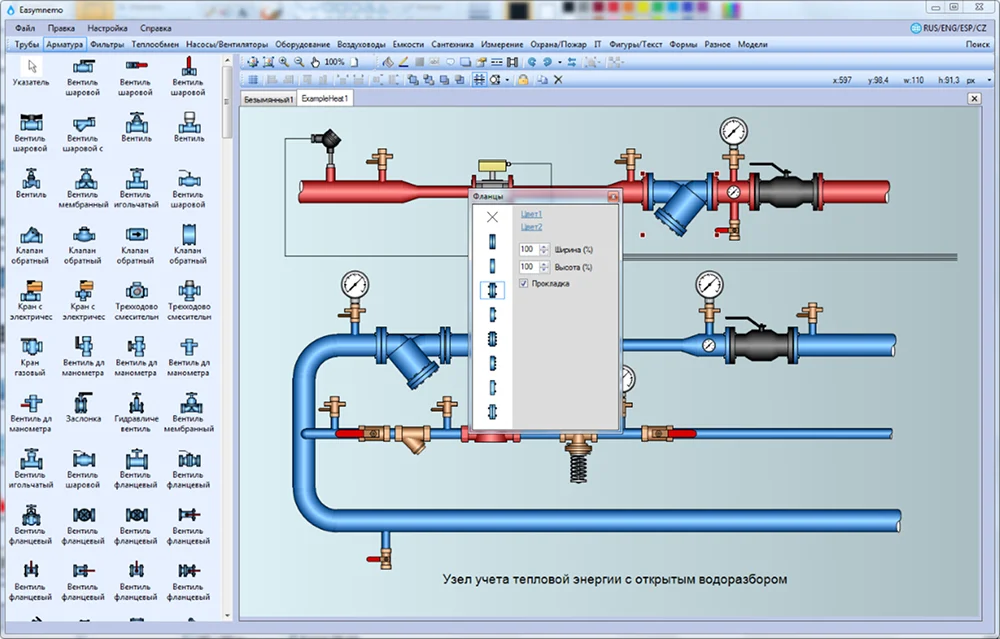Click the fill bucket icon
Image resolution: width=1000 pixels, height=639 pixels.
(x=388, y=62)
